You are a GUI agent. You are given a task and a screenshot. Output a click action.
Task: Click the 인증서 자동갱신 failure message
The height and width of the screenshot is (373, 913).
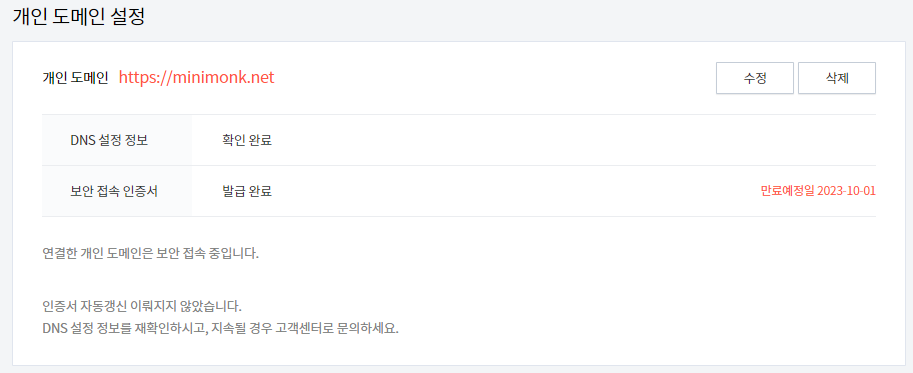click(141, 306)
